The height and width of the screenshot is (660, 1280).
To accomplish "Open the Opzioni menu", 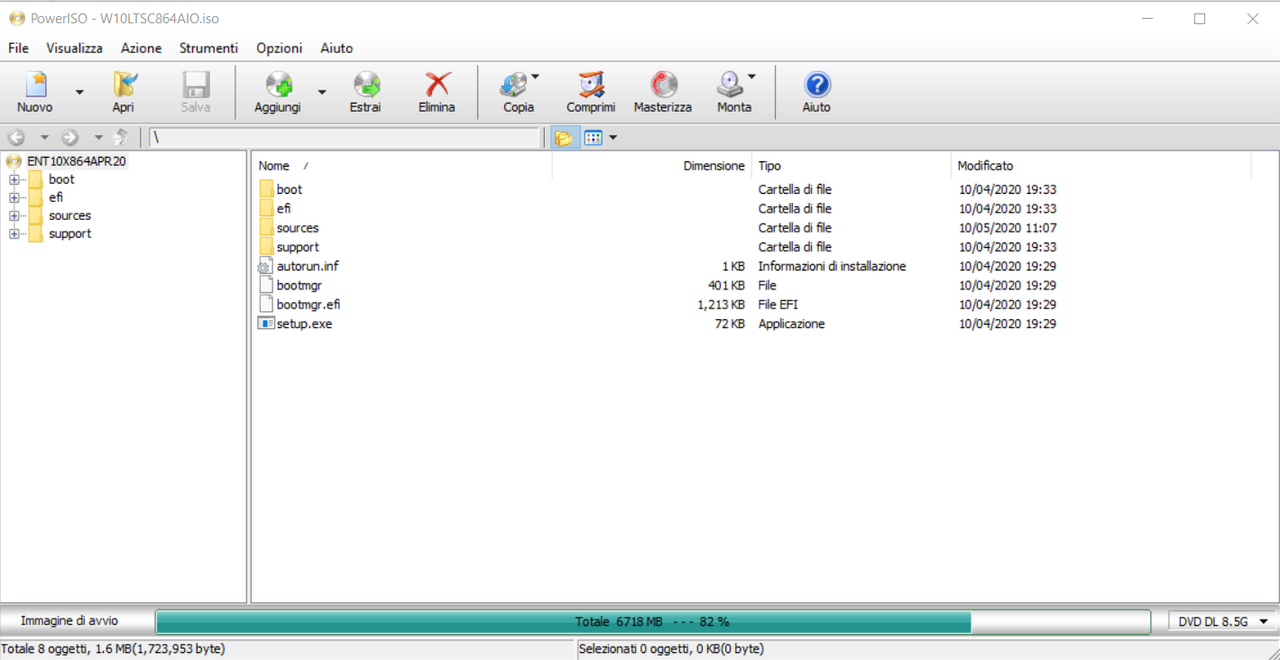I will click(x=279, y=48).
